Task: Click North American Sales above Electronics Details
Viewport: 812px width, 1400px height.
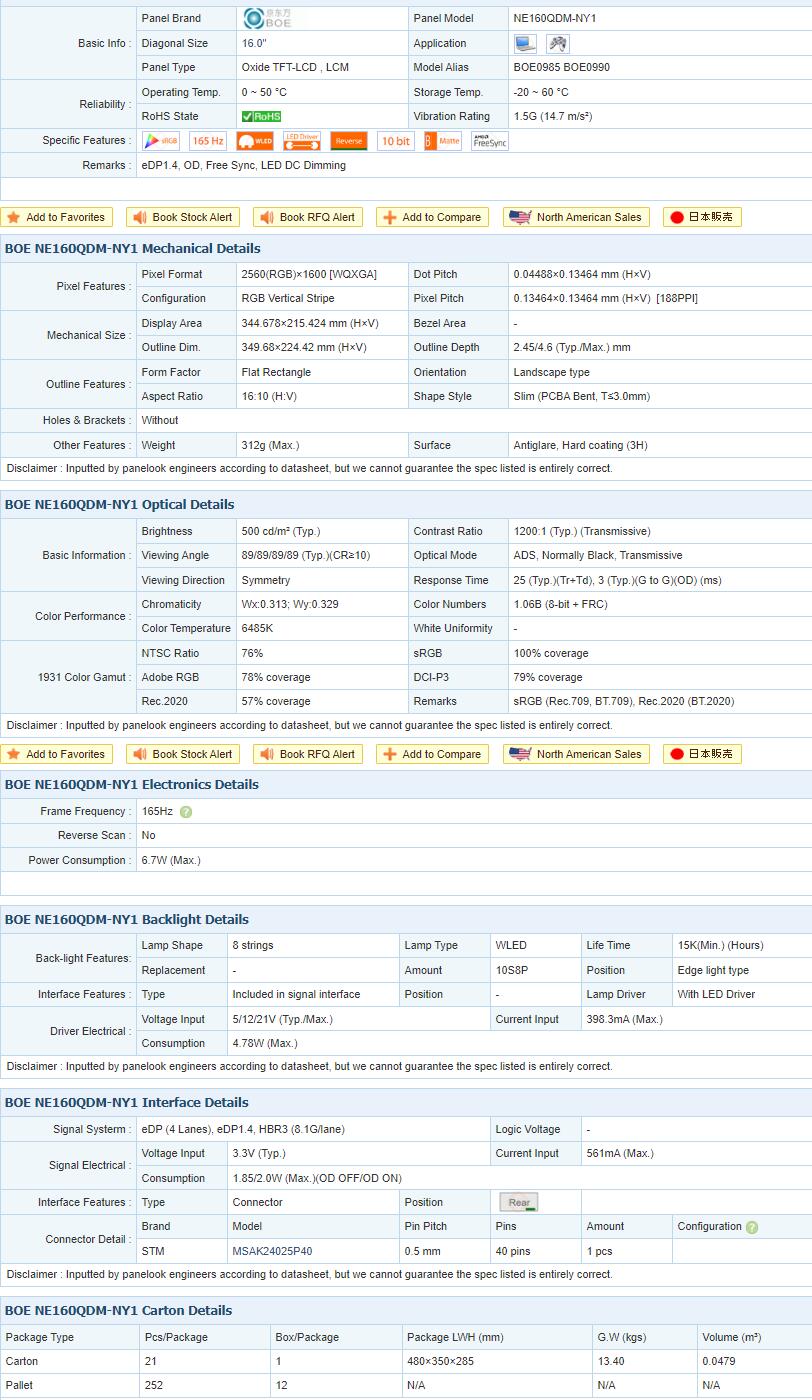Action: 576,754
